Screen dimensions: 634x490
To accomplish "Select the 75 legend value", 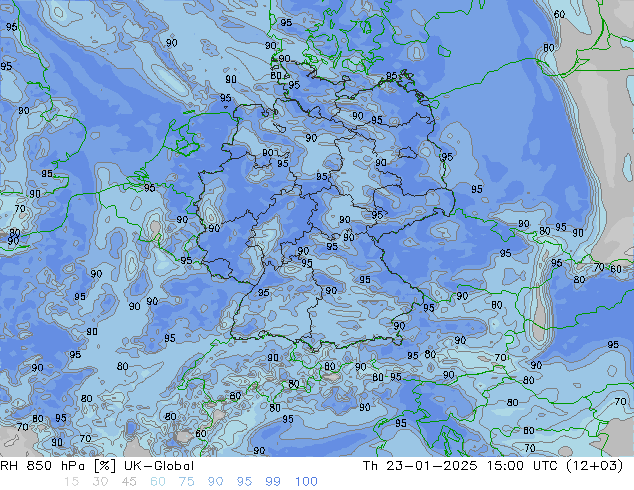I will tap(186, 482).
